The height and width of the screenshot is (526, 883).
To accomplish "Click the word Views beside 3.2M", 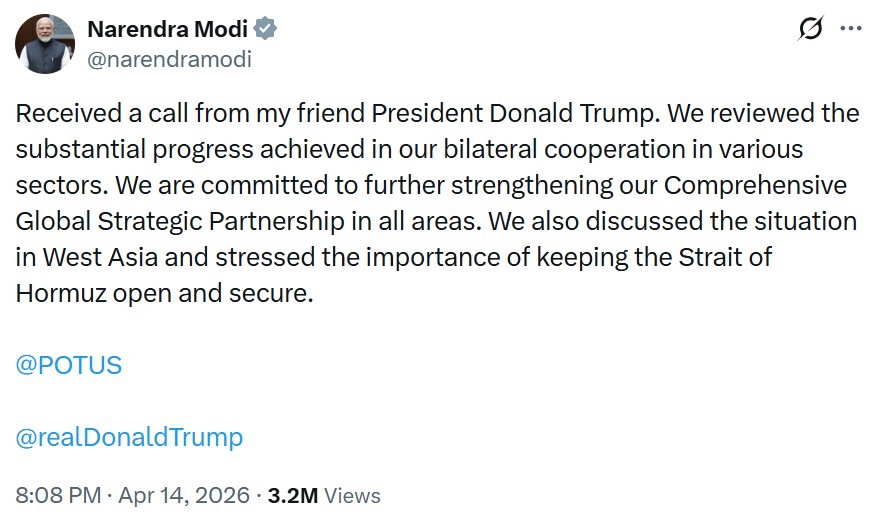I will (353, 495).
